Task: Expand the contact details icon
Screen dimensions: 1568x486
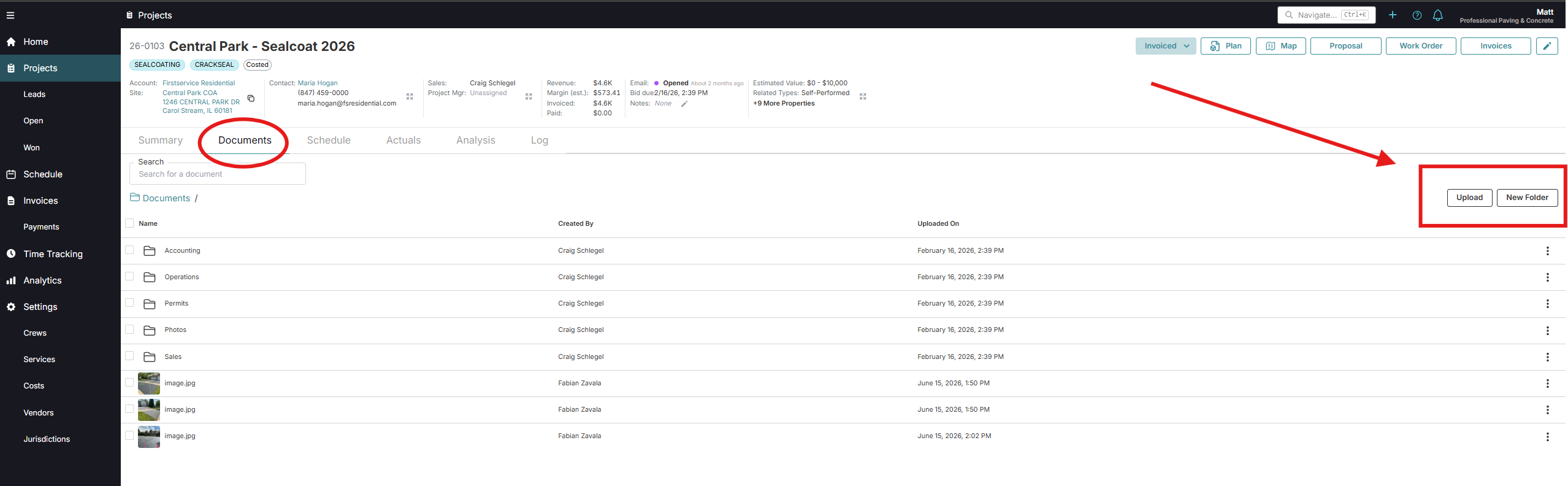Action: point(410,96)
